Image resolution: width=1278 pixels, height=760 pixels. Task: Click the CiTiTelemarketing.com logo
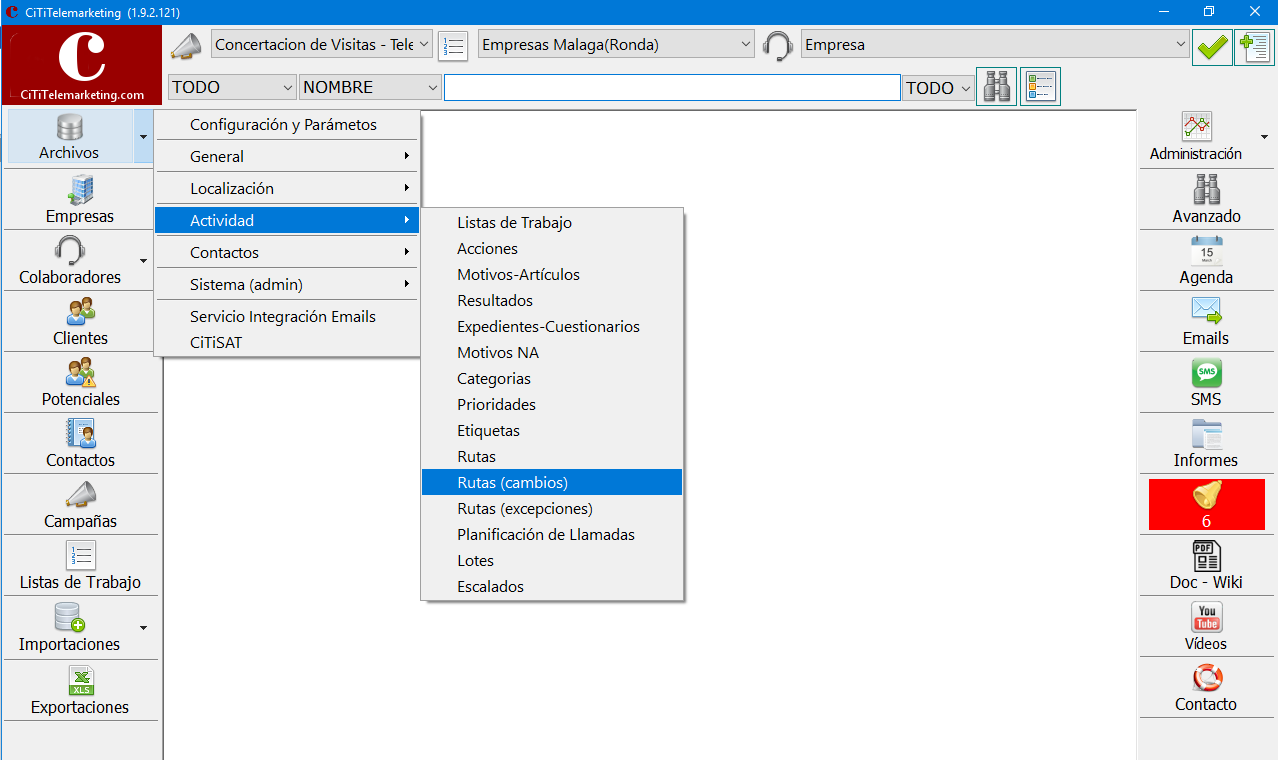click(82, 65)
